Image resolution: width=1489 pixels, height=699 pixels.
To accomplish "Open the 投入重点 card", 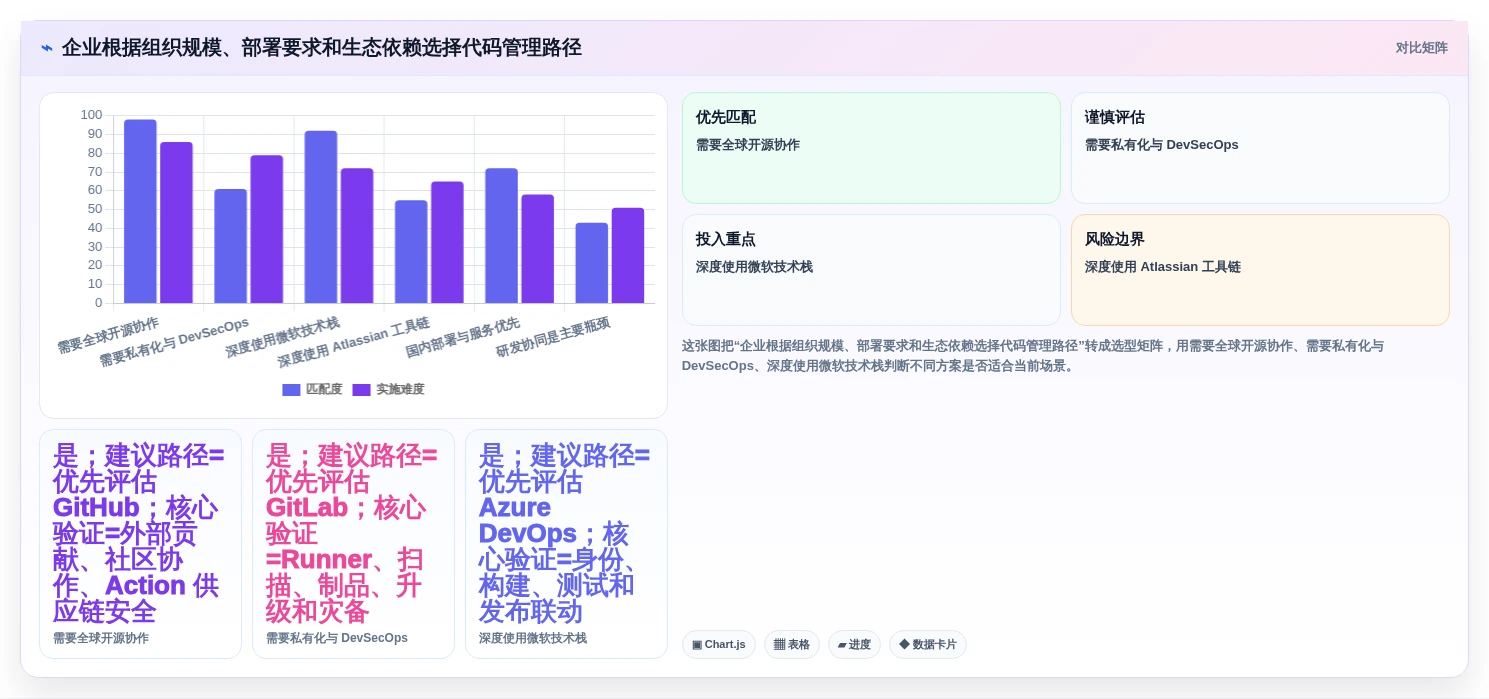I will point(871,270).
